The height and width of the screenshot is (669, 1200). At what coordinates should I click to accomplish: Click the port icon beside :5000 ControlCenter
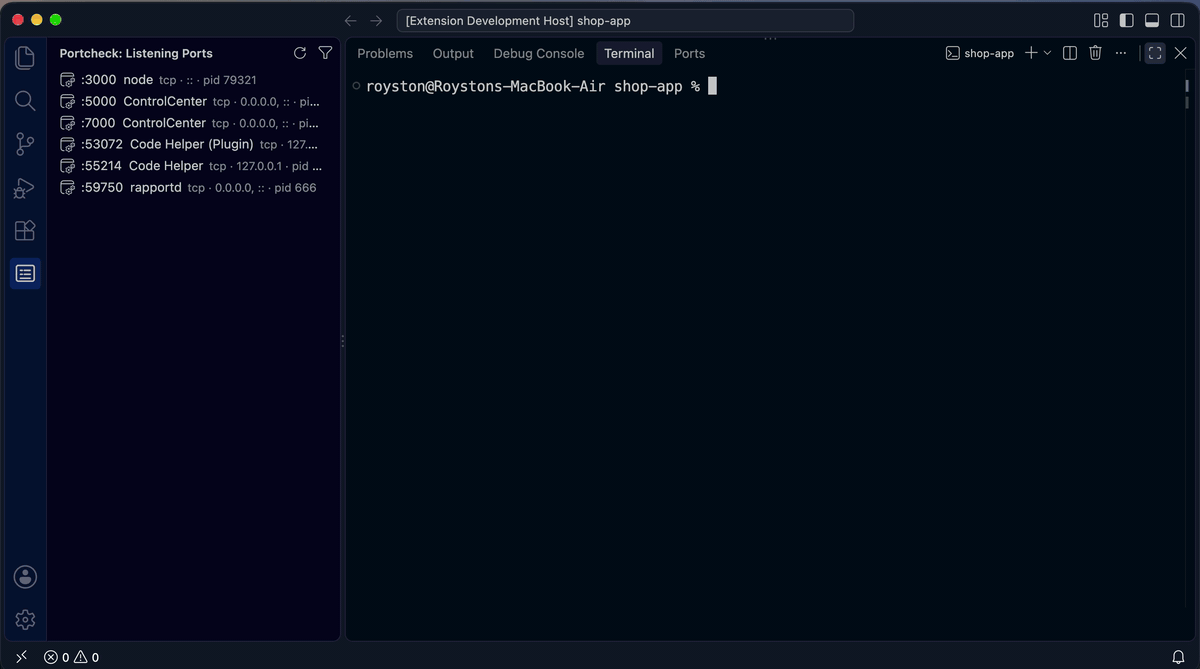coord(68,101)
